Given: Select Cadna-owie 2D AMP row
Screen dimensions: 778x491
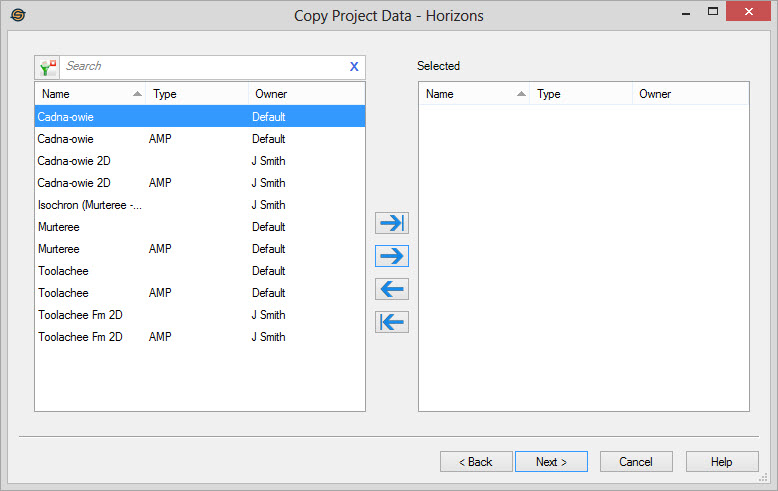Looking at the screenshot, I should point(200,183).
